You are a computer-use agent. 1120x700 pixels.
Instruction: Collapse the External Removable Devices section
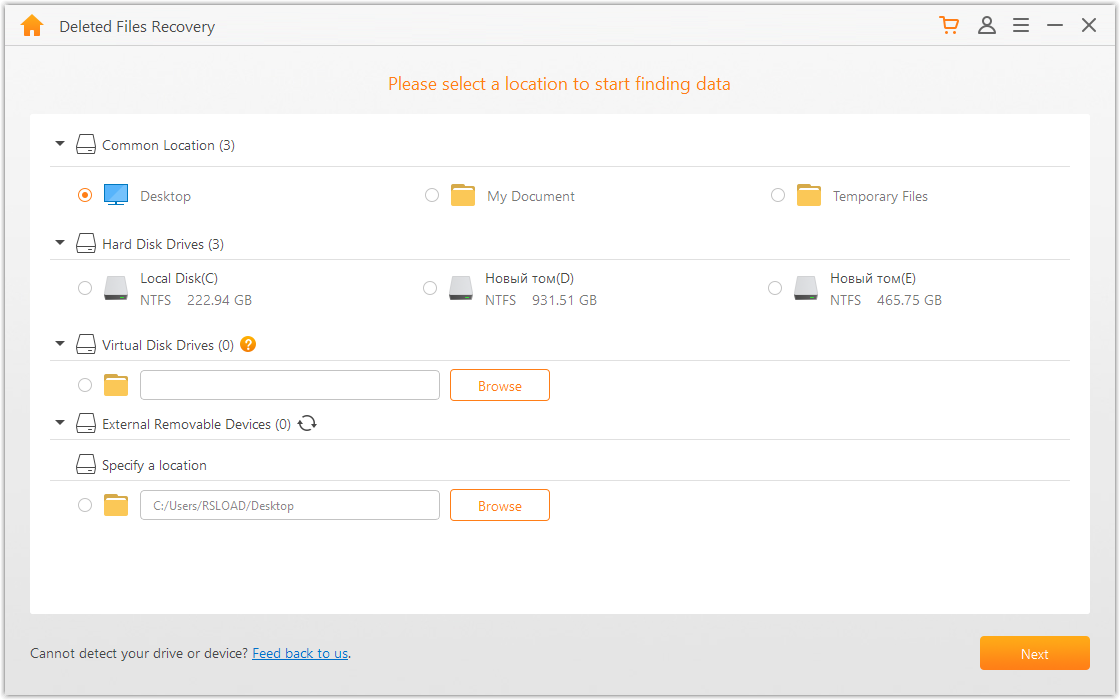60,424
